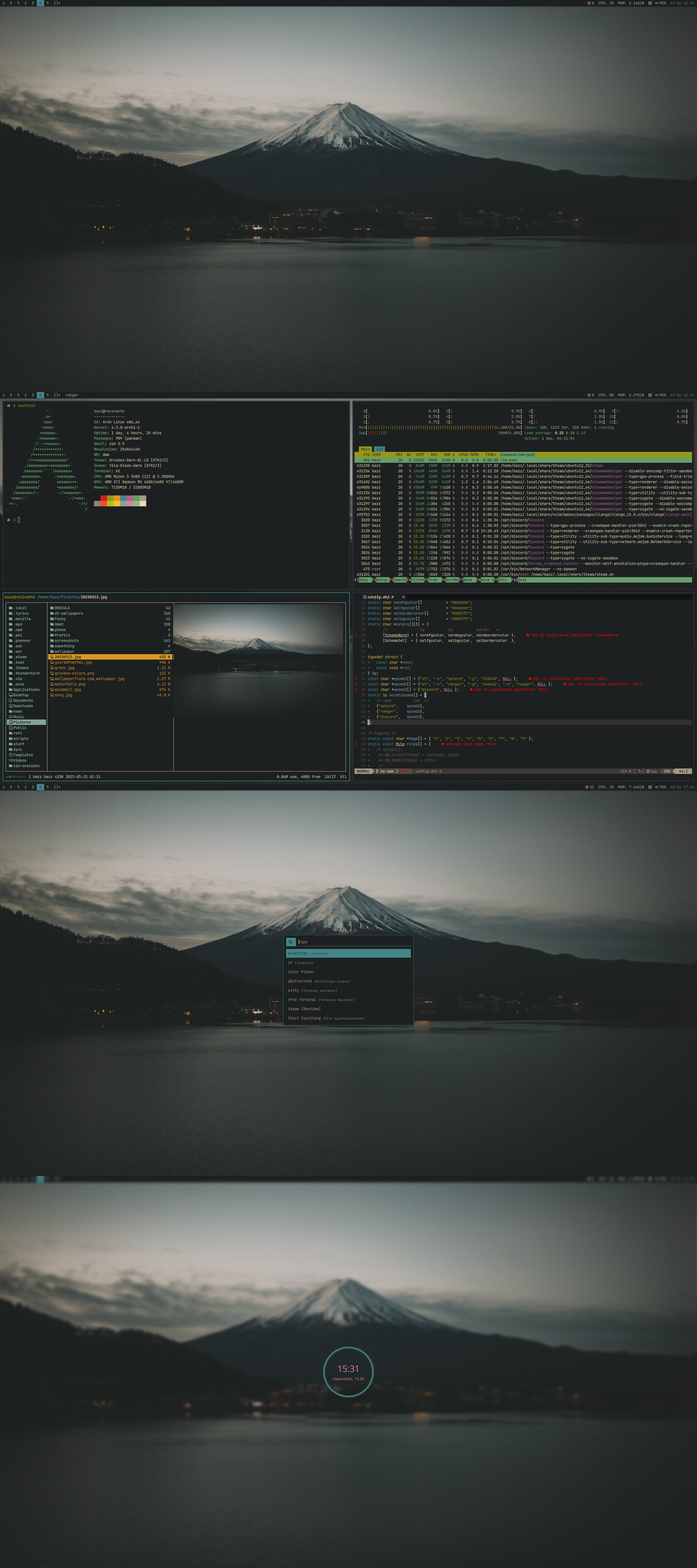
Task: Select Alacritty (Terminal) entry in rofi
Action: 348,953
